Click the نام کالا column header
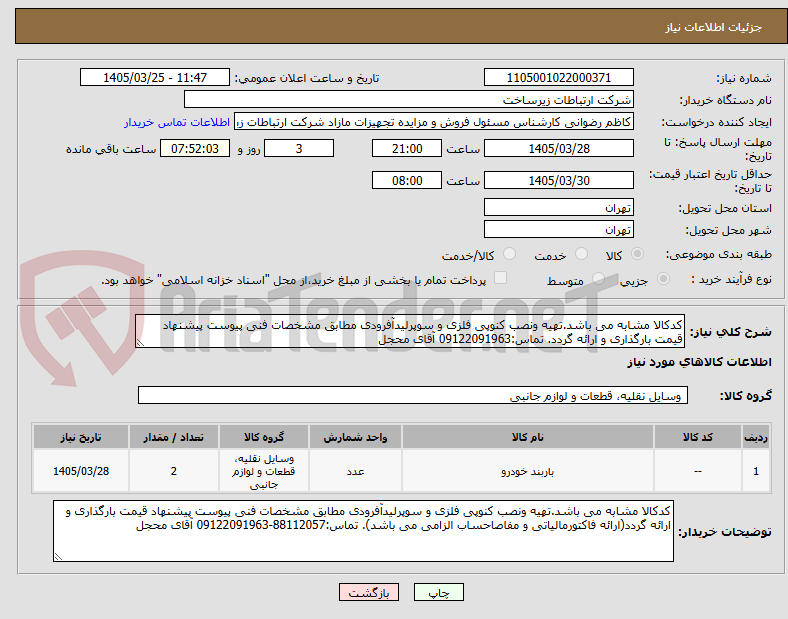The width and height of the screenshot is (788, 619). pos(528,437)
